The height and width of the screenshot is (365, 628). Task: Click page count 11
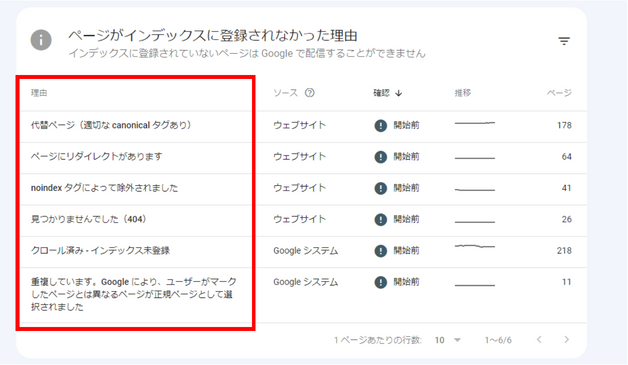pyautogui.click(x=566, y=282)
